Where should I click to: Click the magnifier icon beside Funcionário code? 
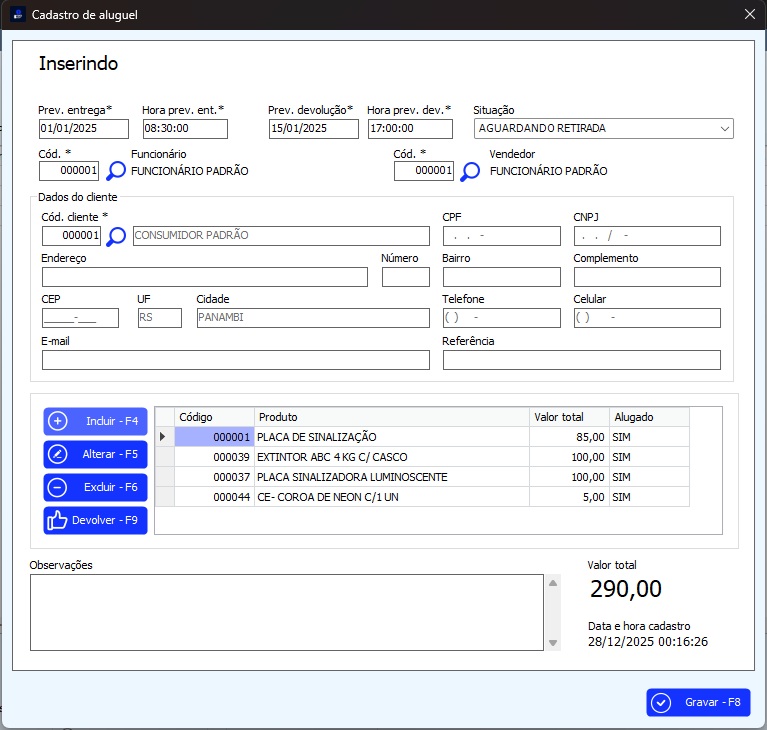click(116, 171)
